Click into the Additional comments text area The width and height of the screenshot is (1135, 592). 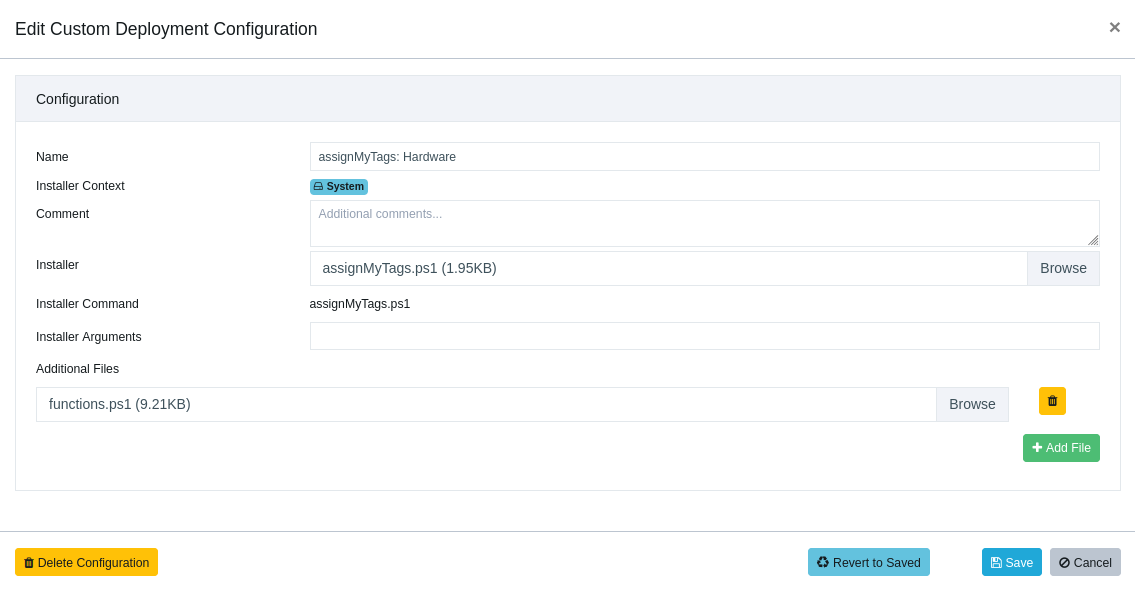point(700,223)
